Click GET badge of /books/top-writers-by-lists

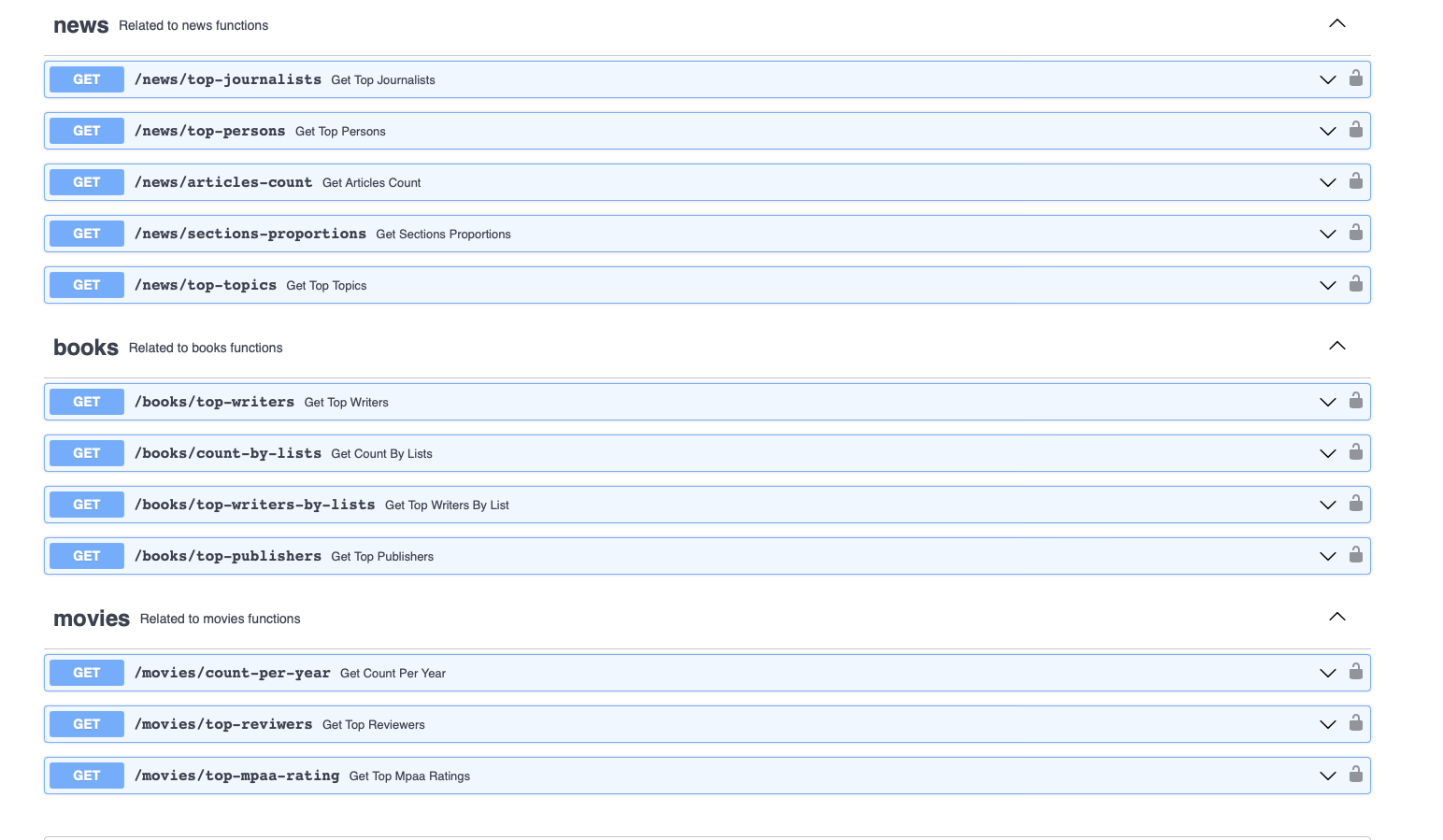pos(87,505)
